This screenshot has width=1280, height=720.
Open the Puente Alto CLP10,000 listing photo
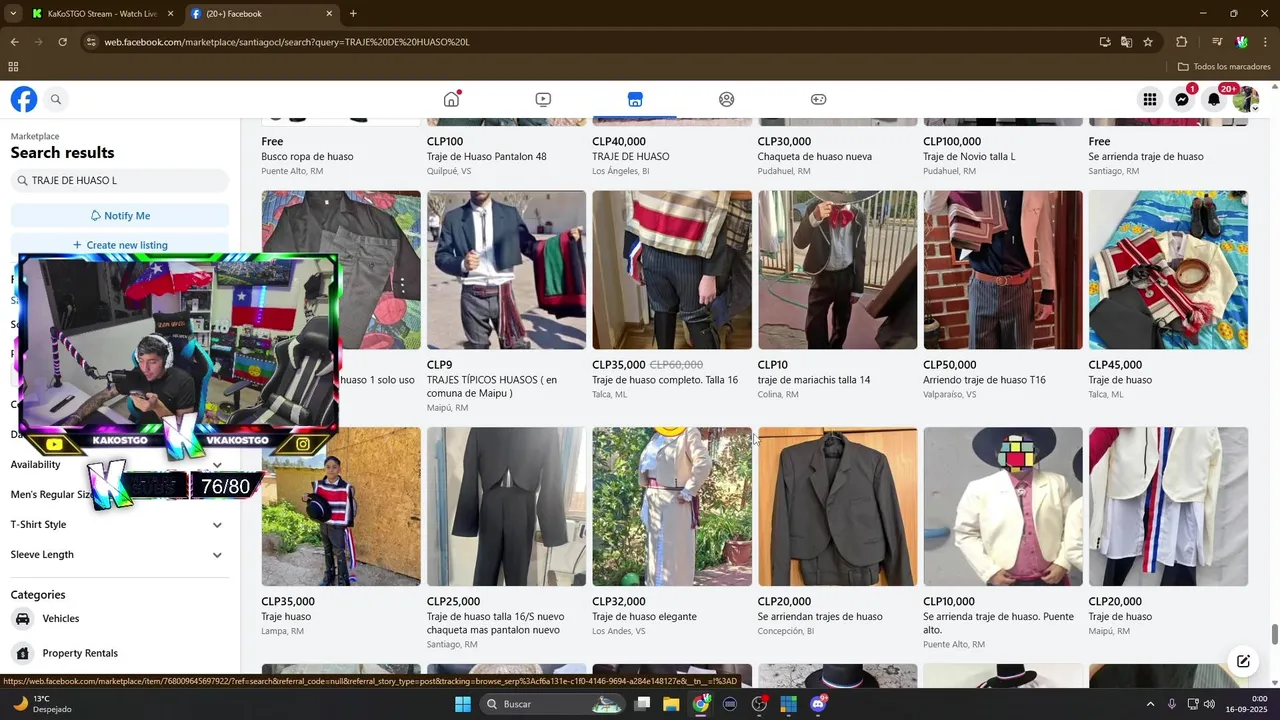click(1003, 507)
